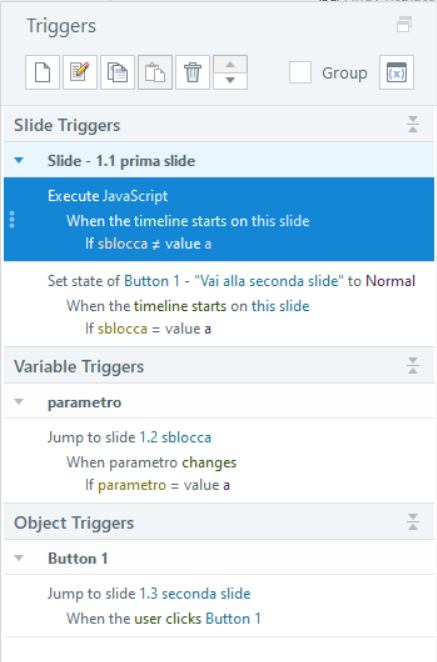
Task: Create a new trigger
Action: [x=42, y=72]
